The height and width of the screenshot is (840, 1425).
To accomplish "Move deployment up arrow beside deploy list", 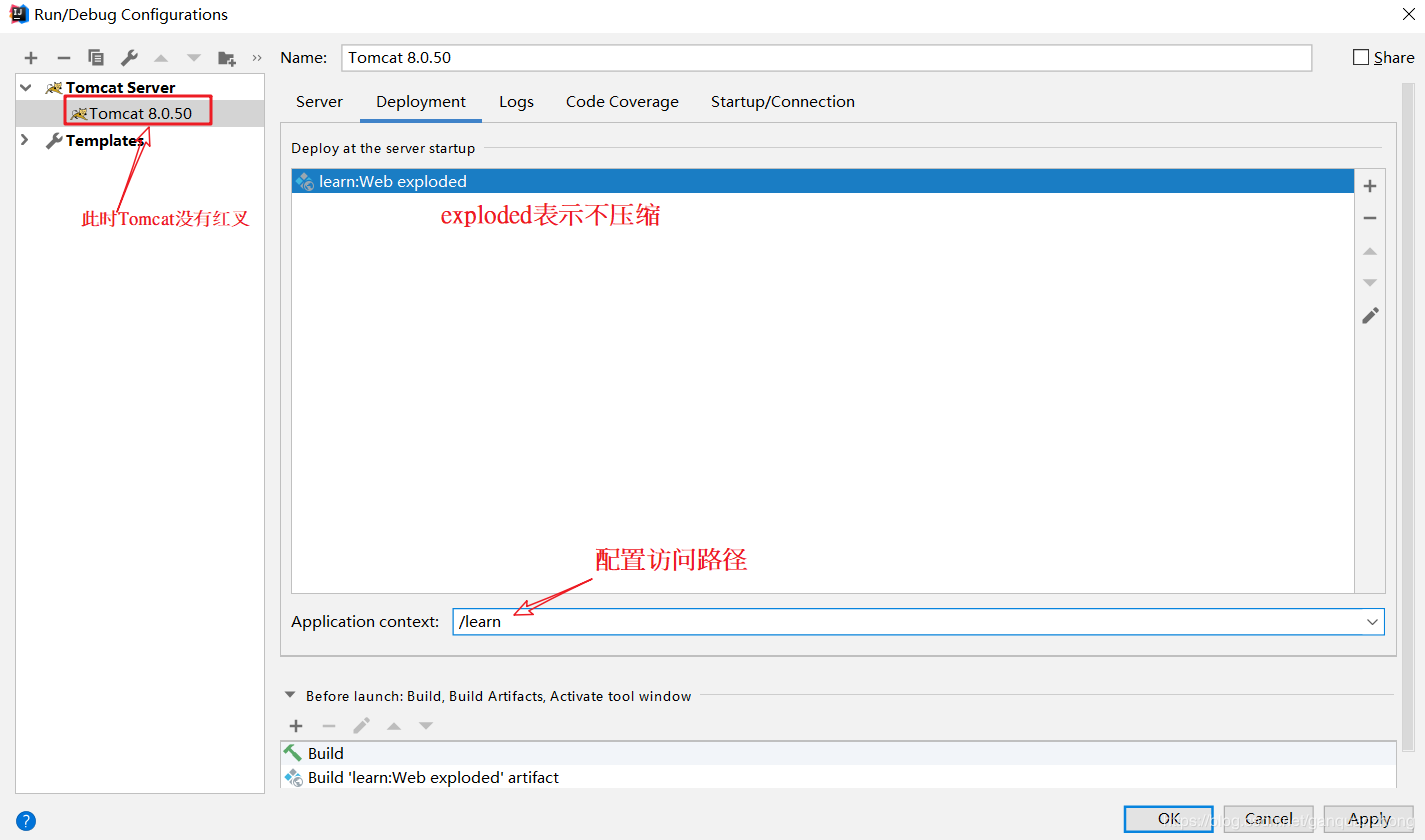I will point(1370,251).
